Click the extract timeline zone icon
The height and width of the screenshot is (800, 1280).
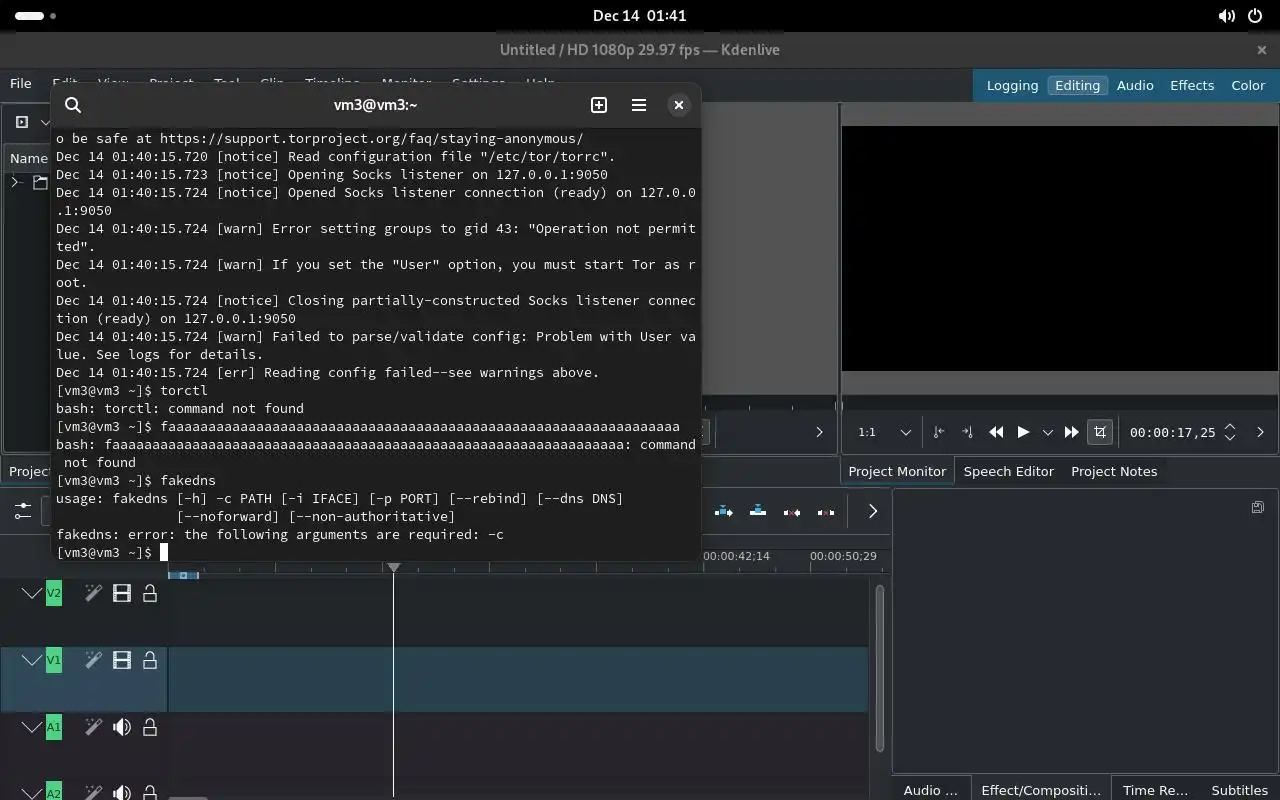(x=792, y=511)
